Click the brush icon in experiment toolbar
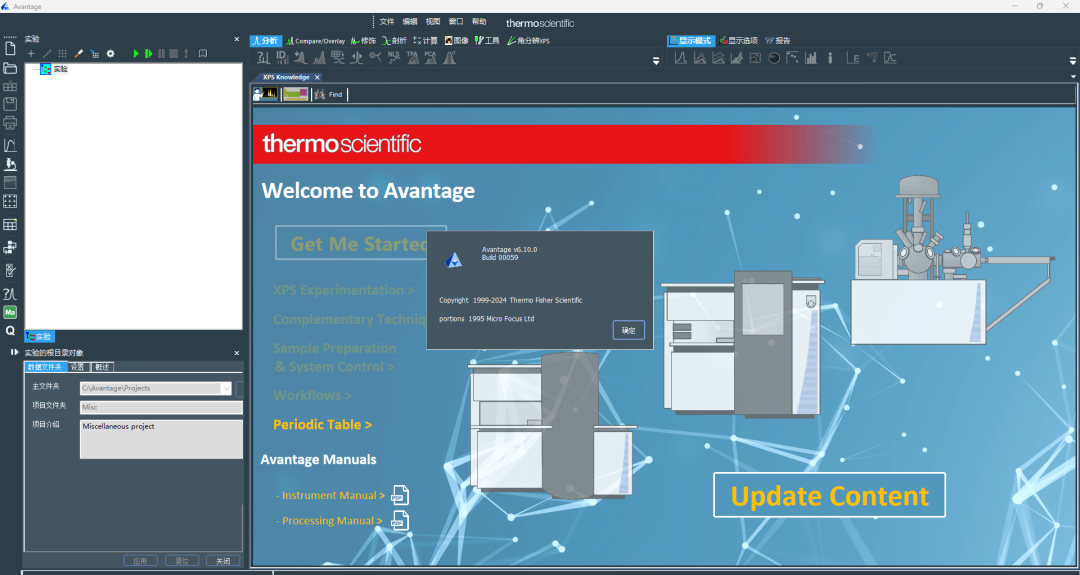 [x=79, y=54]
